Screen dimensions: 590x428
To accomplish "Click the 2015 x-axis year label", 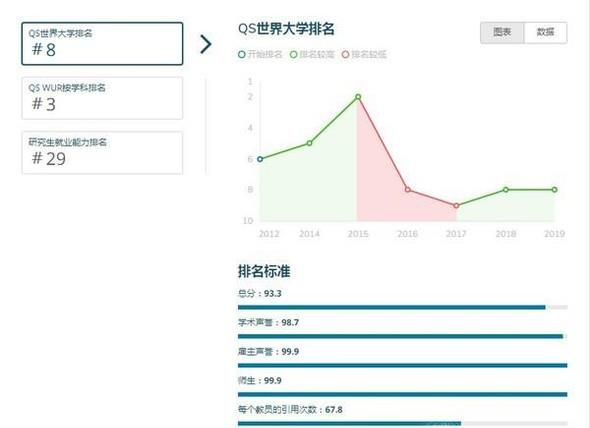I will 358,234.
